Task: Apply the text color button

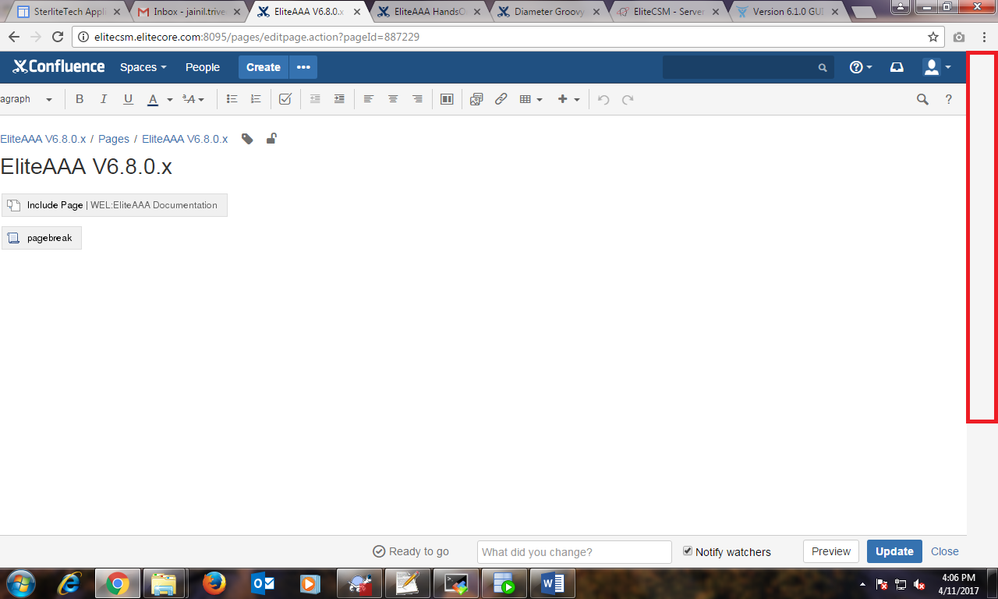Action: [153, 99]
